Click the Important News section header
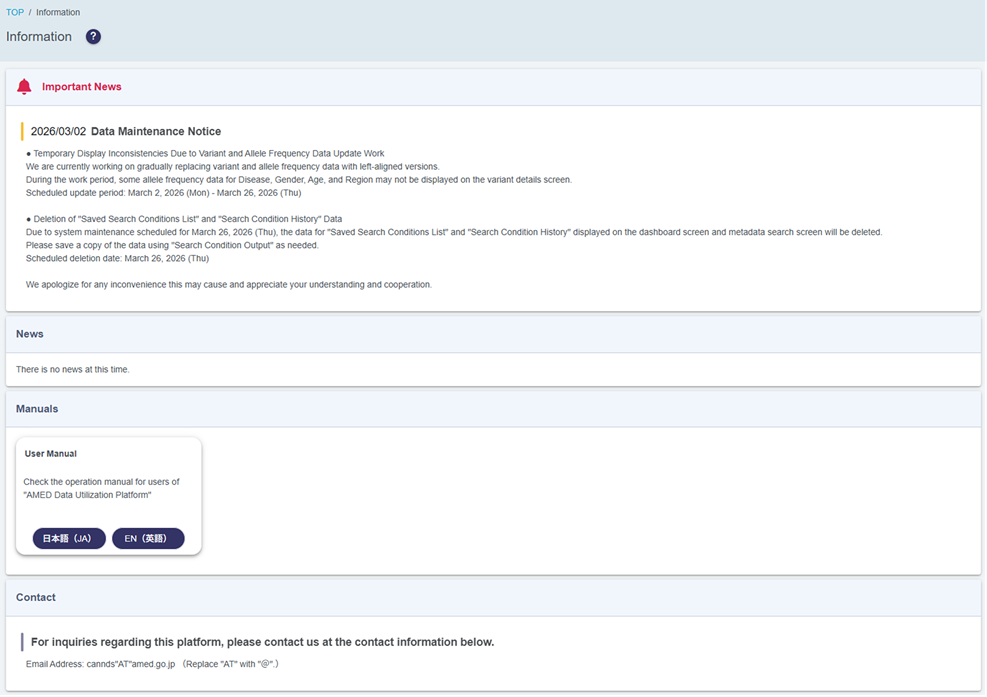This screenshot has height=697, width=987. click(81, 87)
